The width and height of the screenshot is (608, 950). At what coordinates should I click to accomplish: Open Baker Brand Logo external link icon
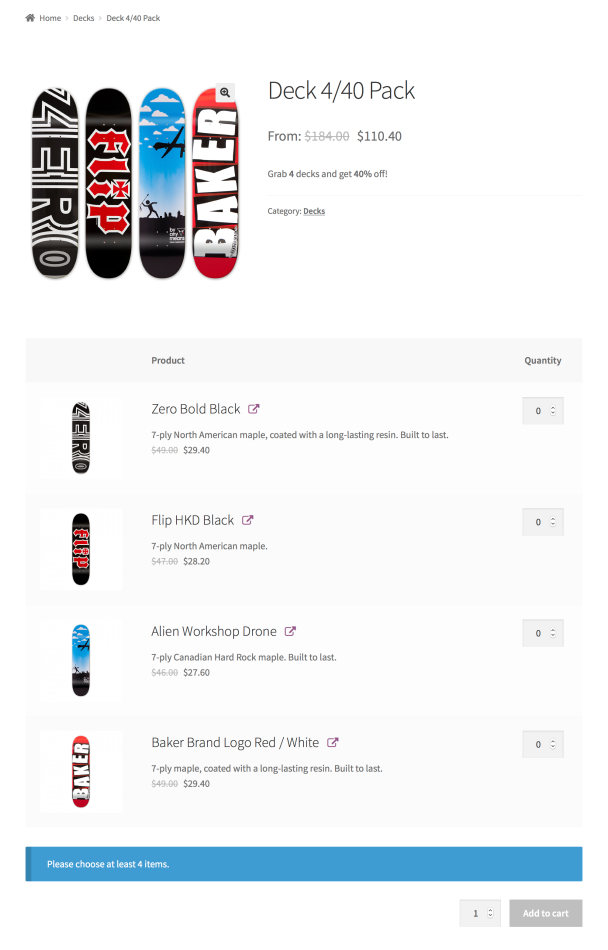click(x=332, y=742)
